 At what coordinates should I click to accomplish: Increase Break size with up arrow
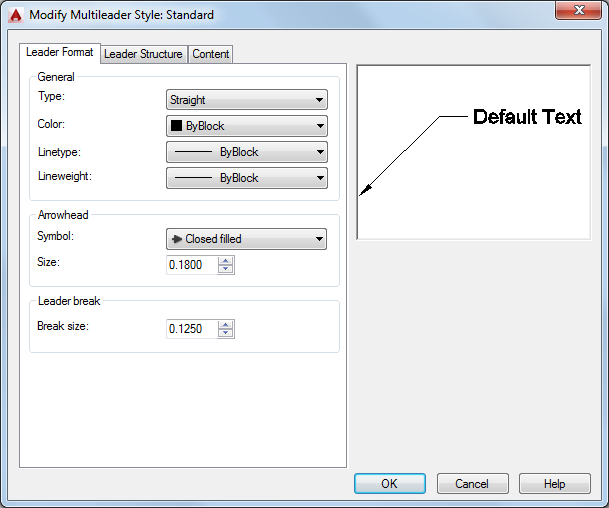(226, 325)
